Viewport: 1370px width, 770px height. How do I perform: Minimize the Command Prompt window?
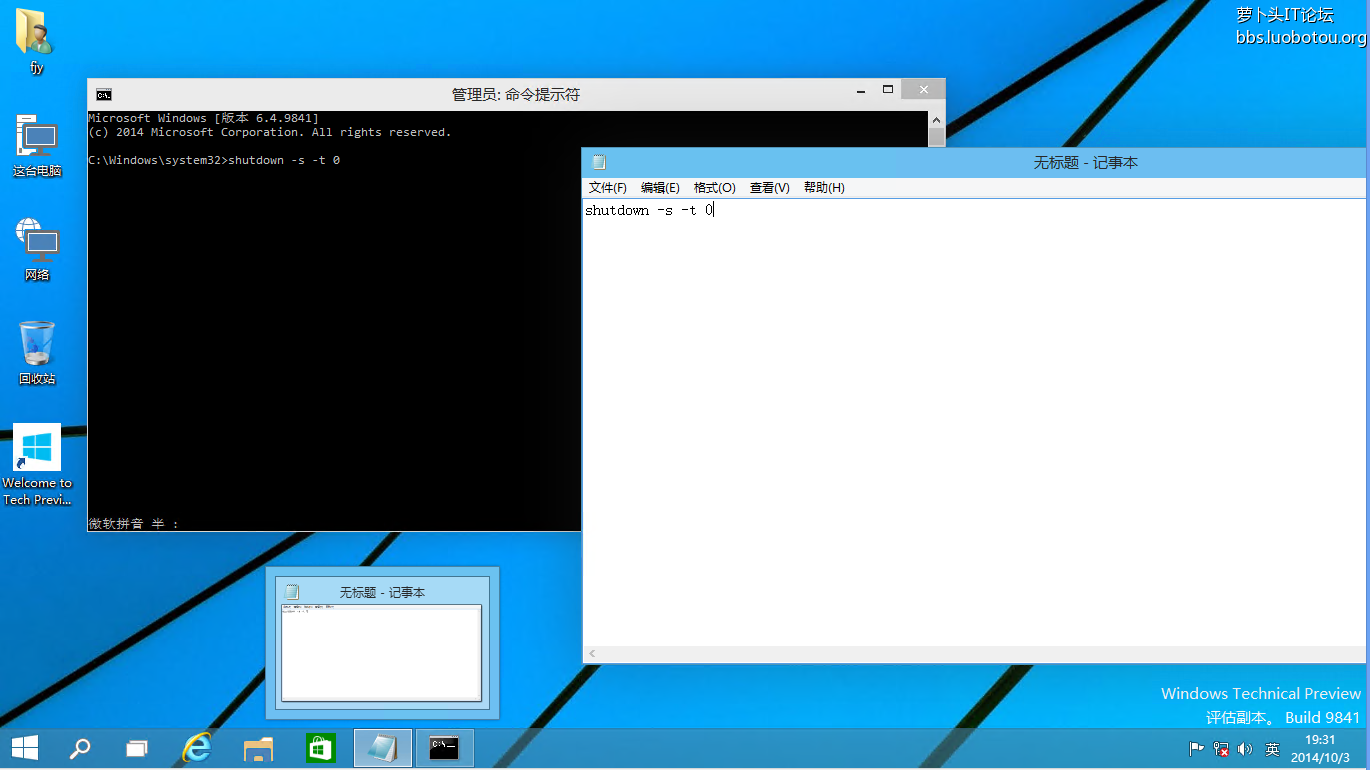(861, 90)
